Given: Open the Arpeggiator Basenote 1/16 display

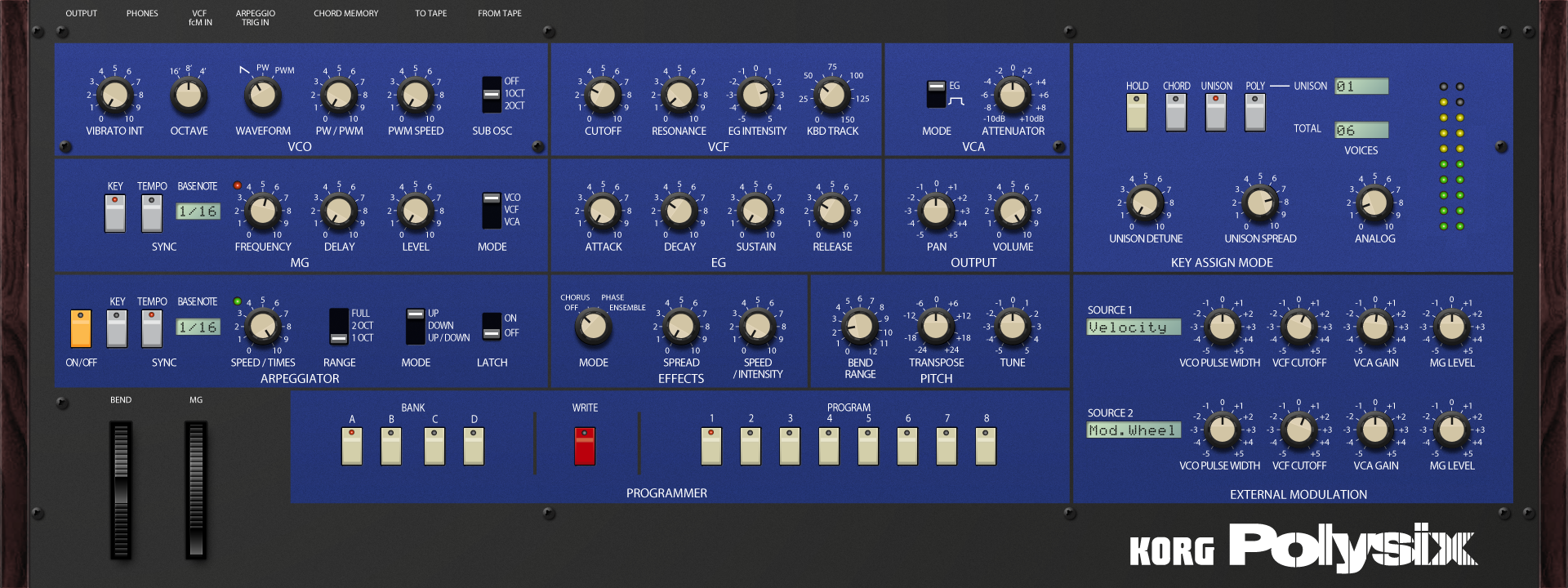Looking at the screenshot, I should pos(198,327).
